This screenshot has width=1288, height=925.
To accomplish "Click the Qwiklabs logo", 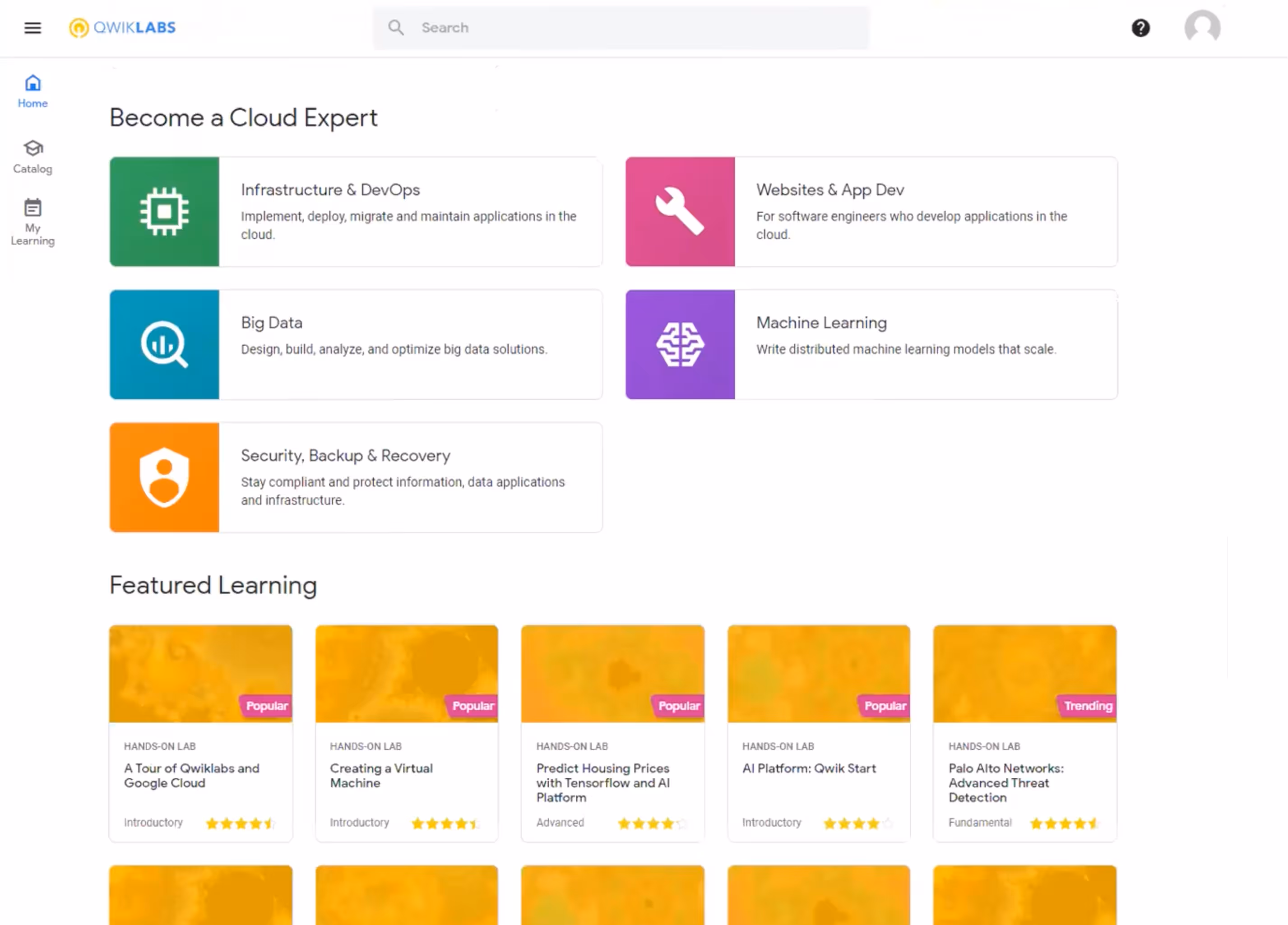I will (122, 27).
